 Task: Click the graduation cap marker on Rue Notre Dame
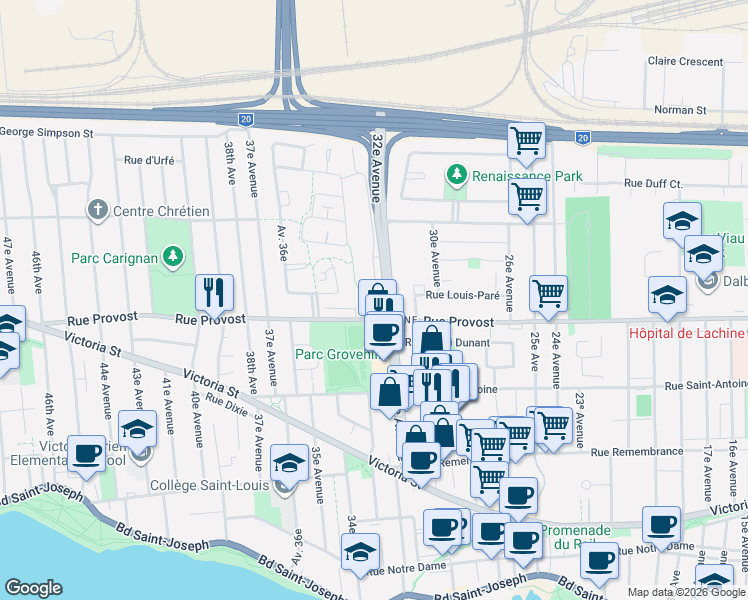(360, 553)
